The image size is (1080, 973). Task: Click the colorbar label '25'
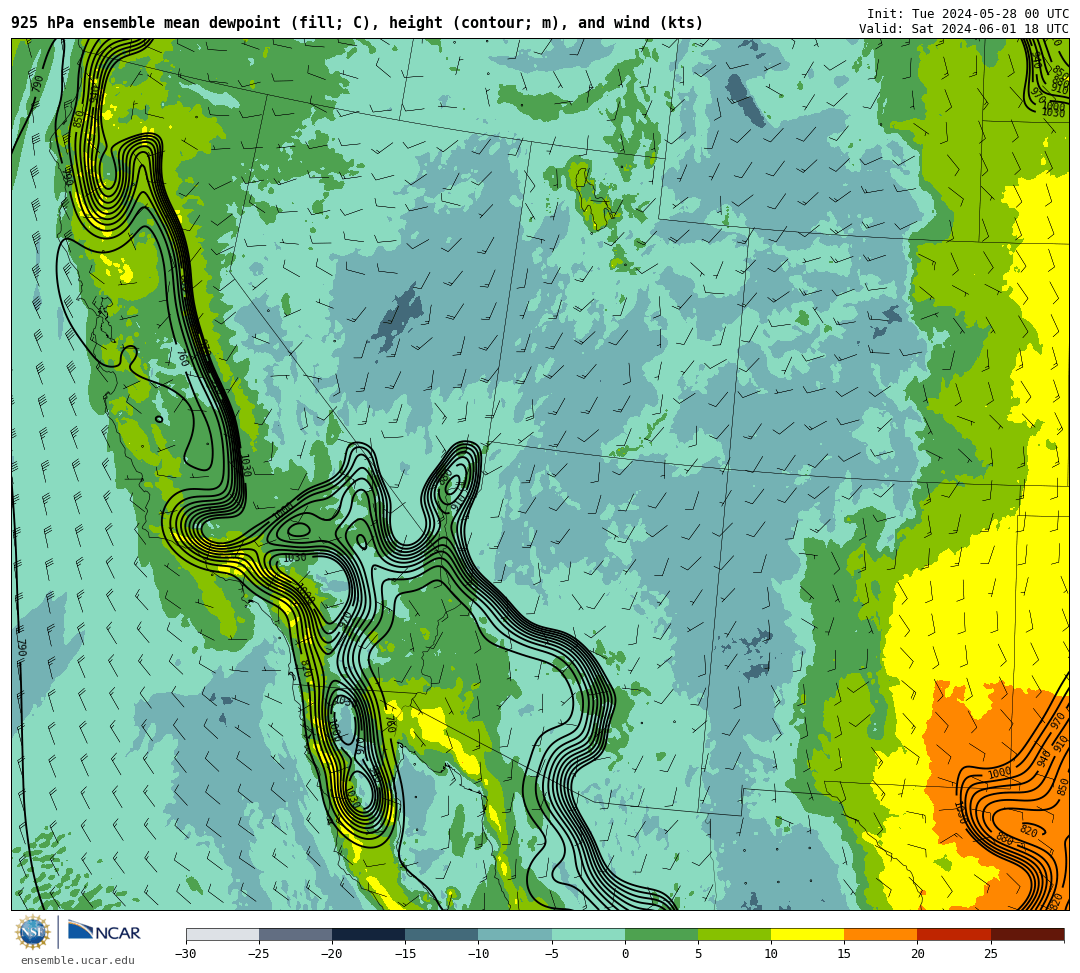[990, 954]
